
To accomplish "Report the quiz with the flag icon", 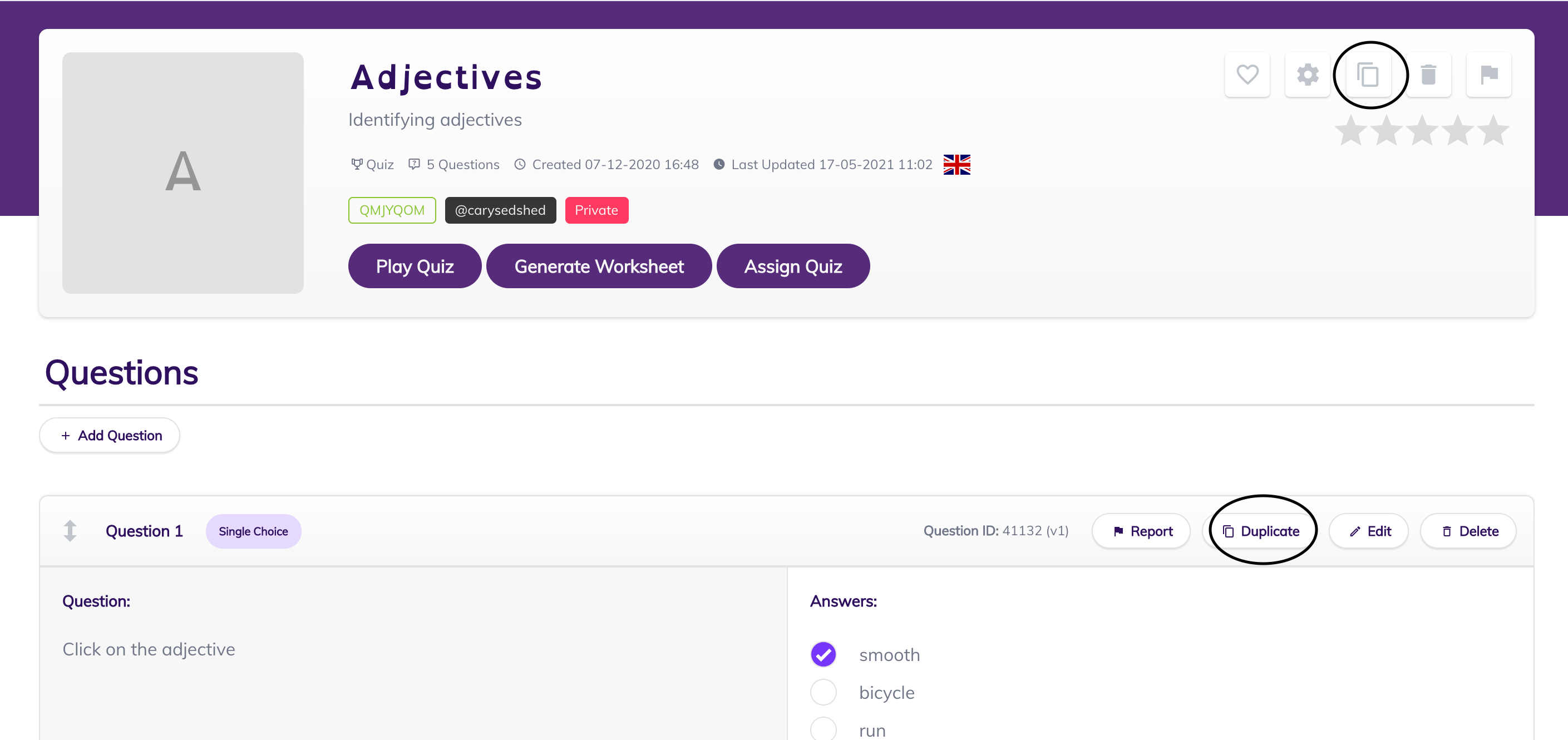I will click(1489, 75).
